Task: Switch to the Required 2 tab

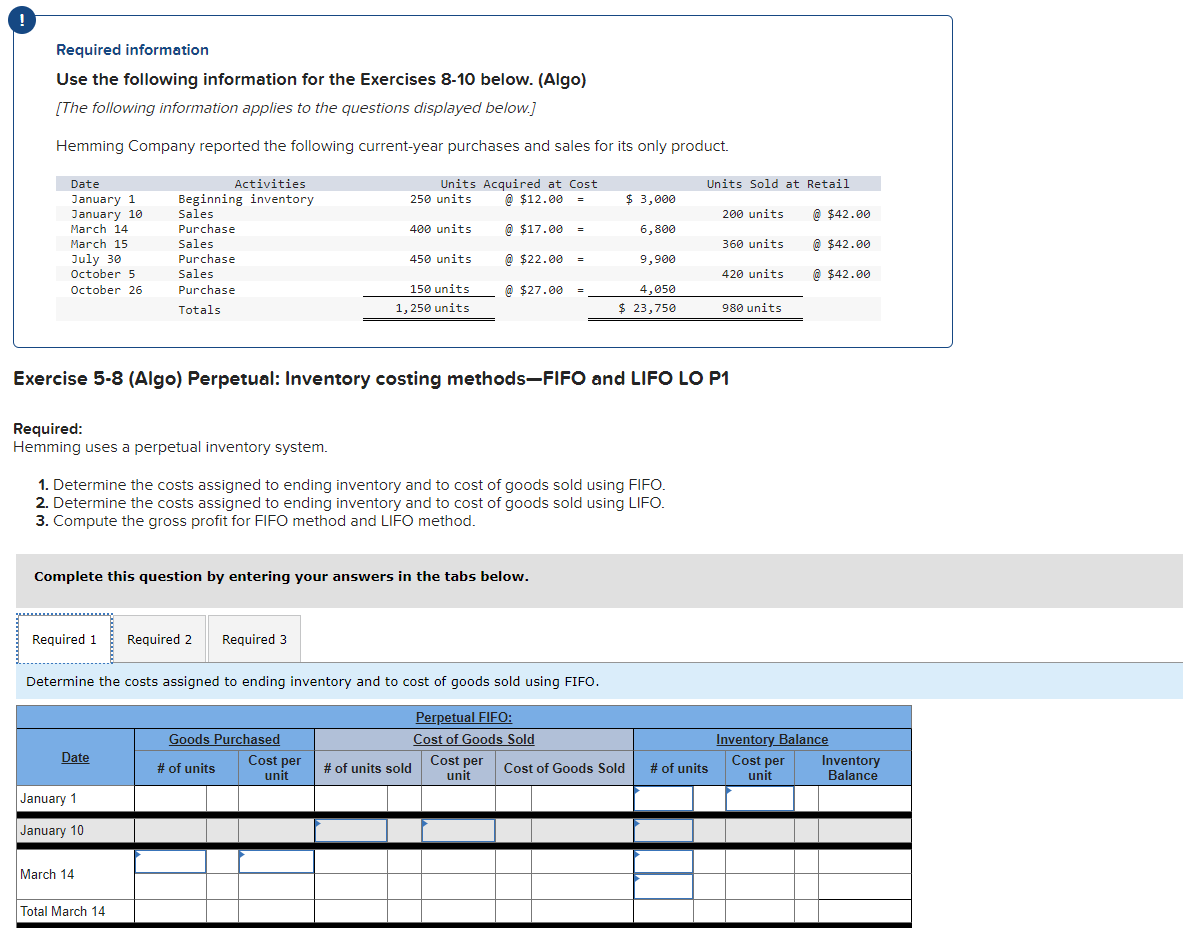Action: (159, 638)
